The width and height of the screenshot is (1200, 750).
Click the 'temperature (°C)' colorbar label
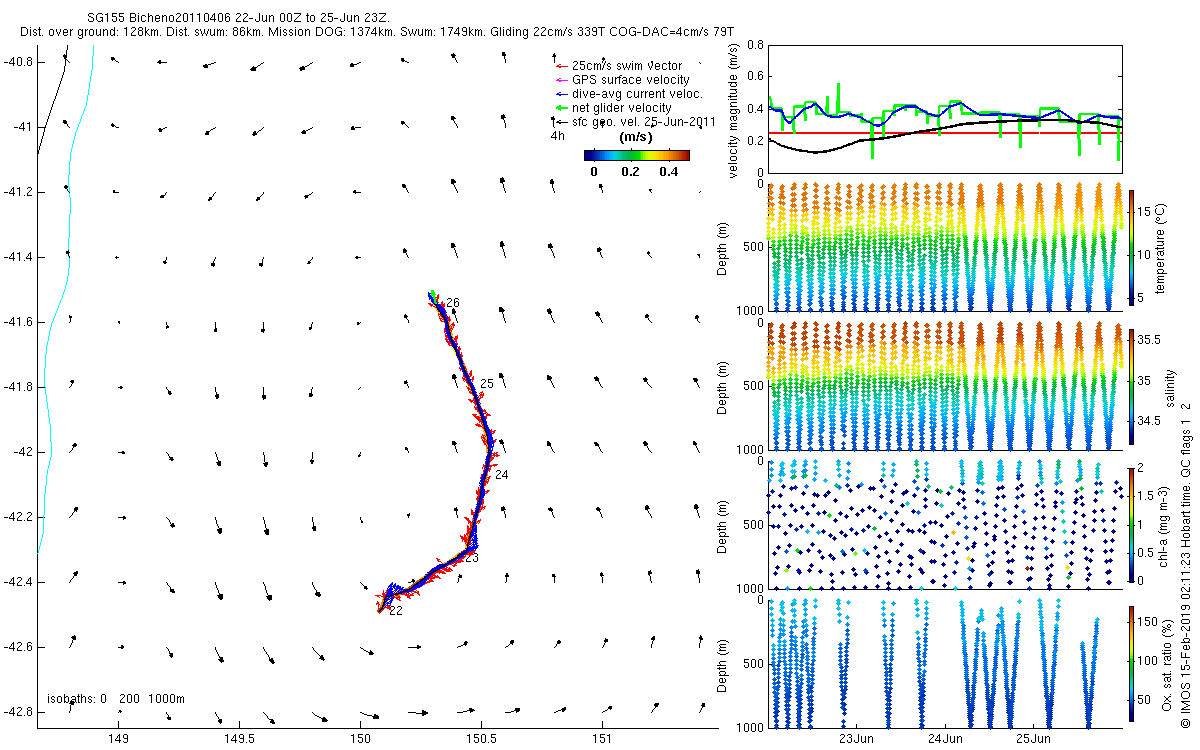click(x=1163, y=246)
